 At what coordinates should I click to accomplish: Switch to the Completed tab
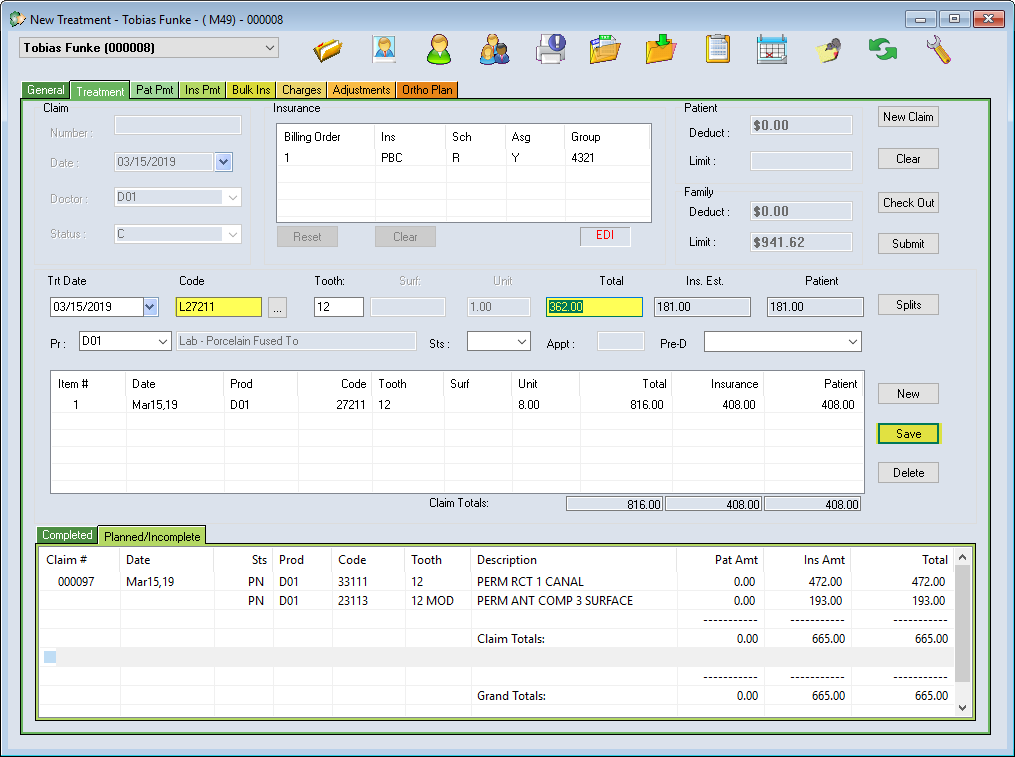click(x=67, y=535)
